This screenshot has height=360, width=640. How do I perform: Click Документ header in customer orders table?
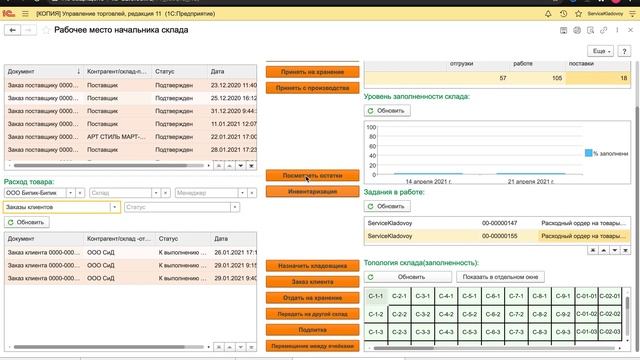[44, 239]
